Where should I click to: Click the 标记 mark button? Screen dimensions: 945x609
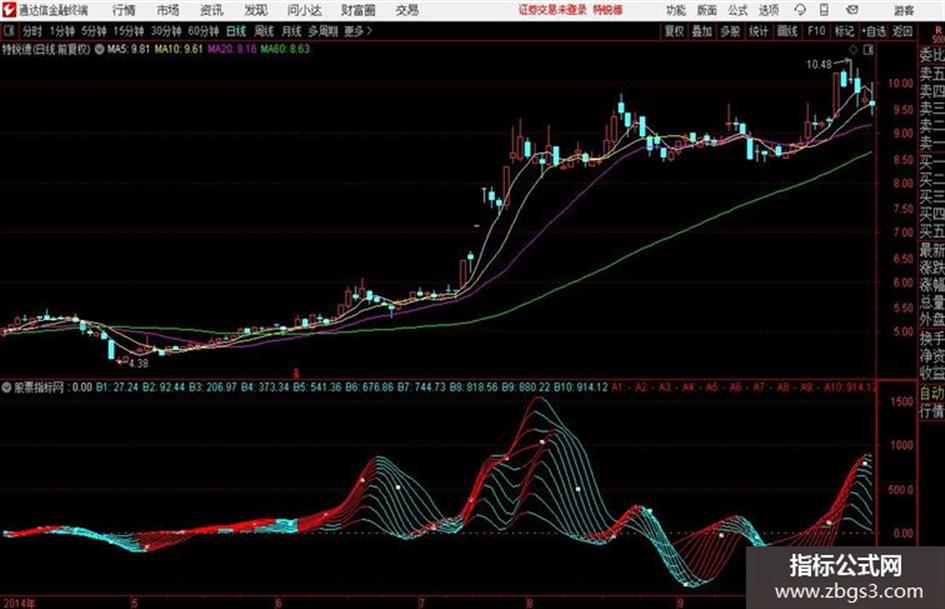pyautogui.click(x=844, y=31)
